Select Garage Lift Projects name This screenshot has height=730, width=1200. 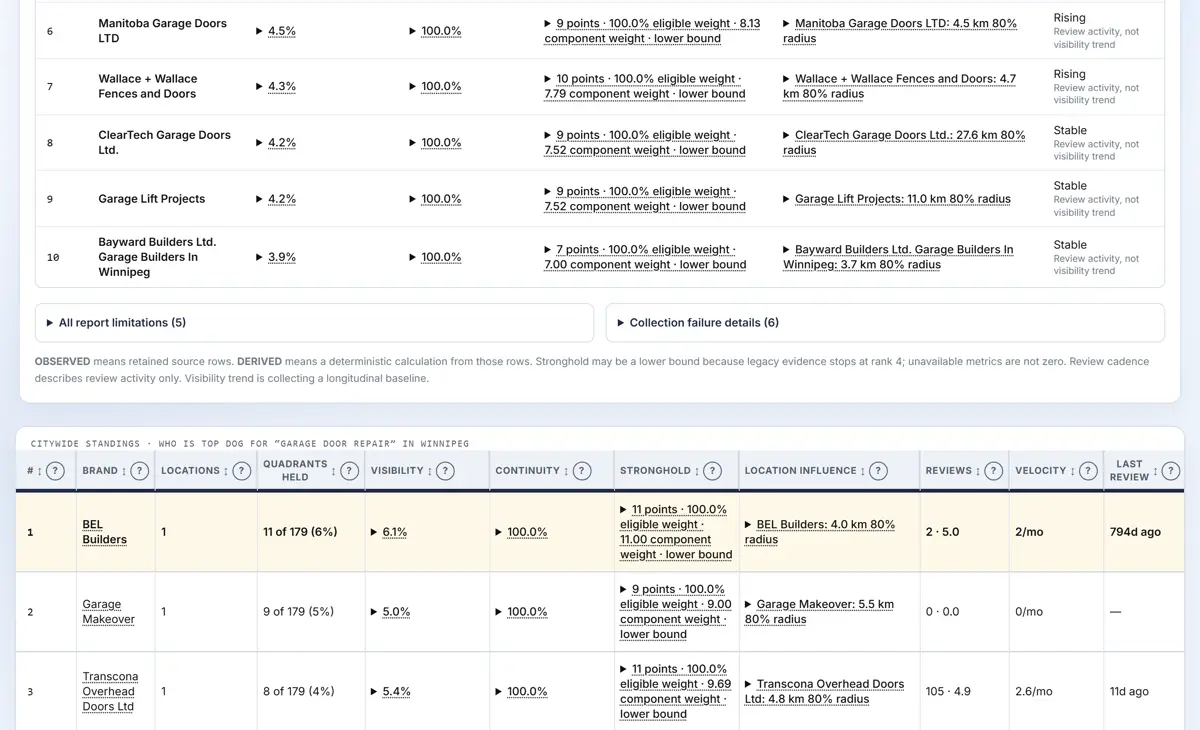coord(151,199)
